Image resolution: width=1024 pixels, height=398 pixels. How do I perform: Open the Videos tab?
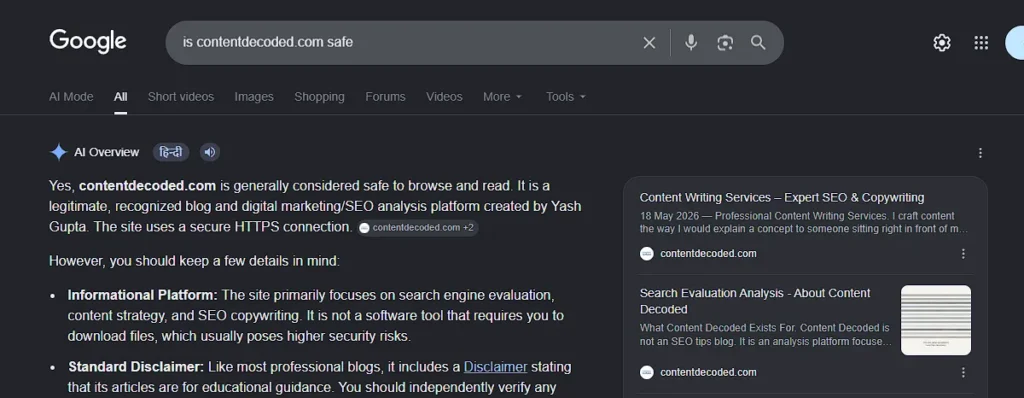[444, 97]
